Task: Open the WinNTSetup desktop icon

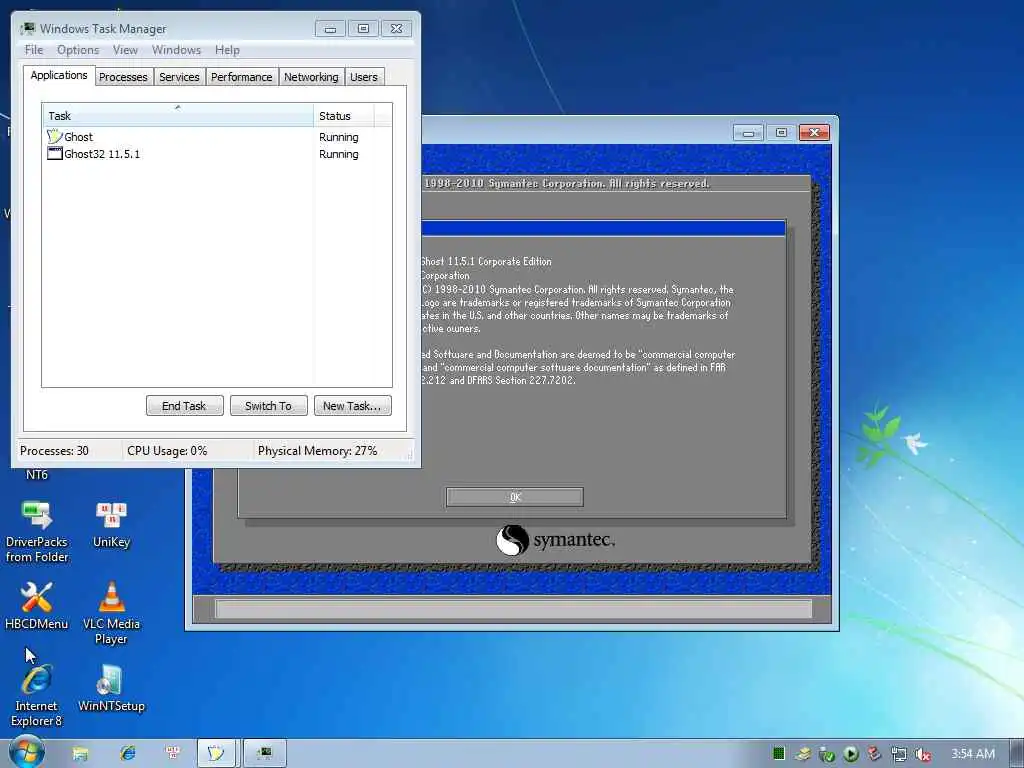Action: pyautogui.click(x=111, y=688)
